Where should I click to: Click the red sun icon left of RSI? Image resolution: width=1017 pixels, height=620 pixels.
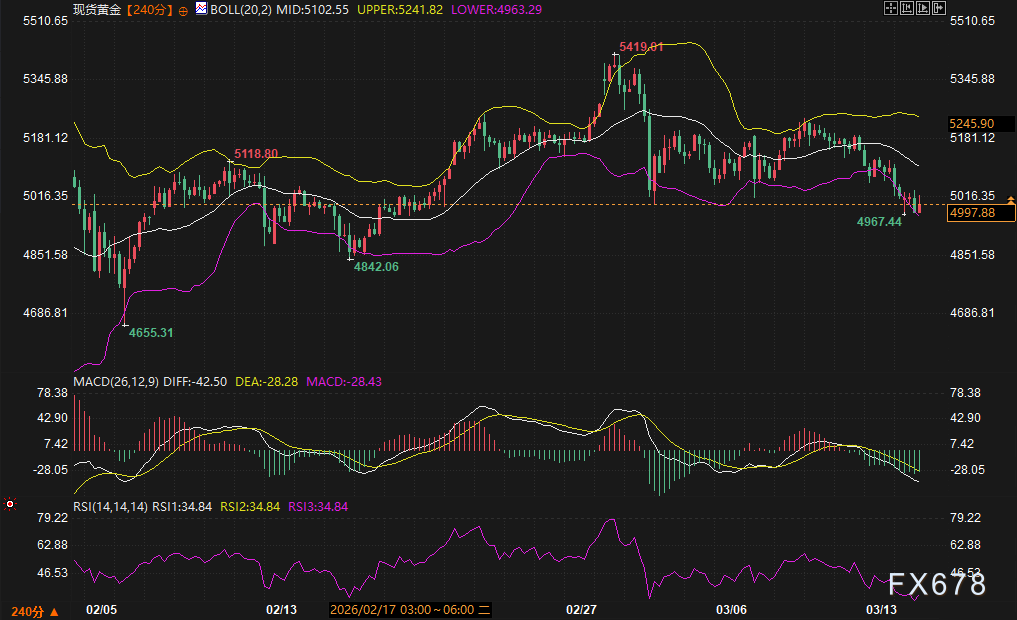[x=10, y=505]
